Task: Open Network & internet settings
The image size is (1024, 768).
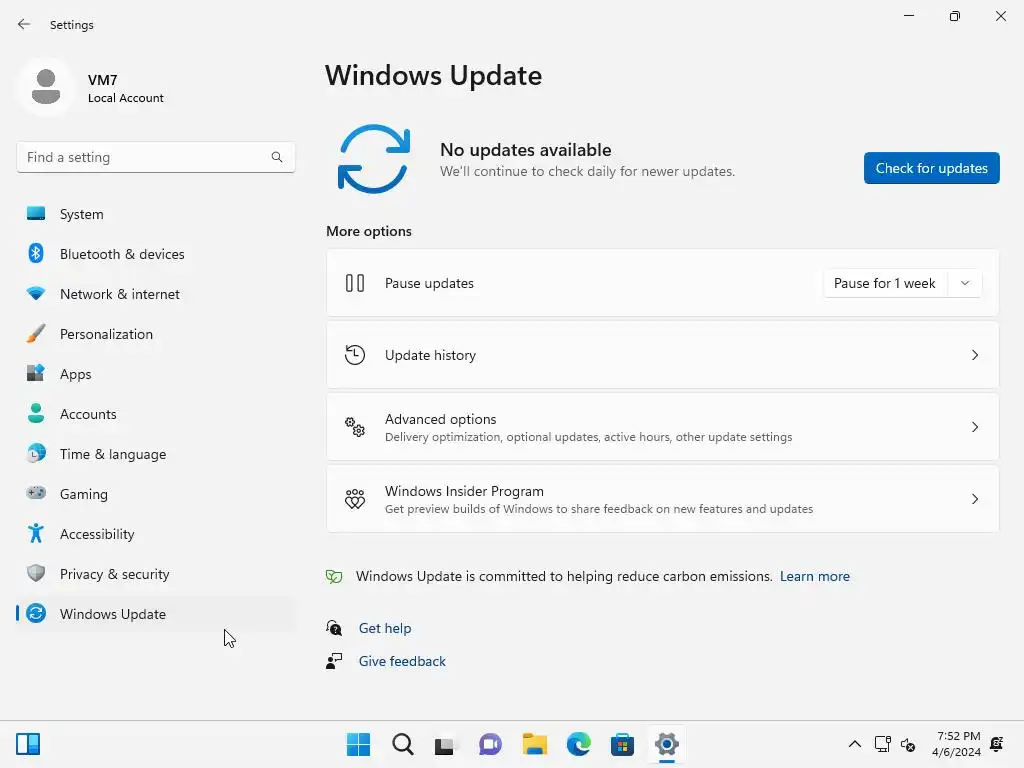Action: (155, 294)
